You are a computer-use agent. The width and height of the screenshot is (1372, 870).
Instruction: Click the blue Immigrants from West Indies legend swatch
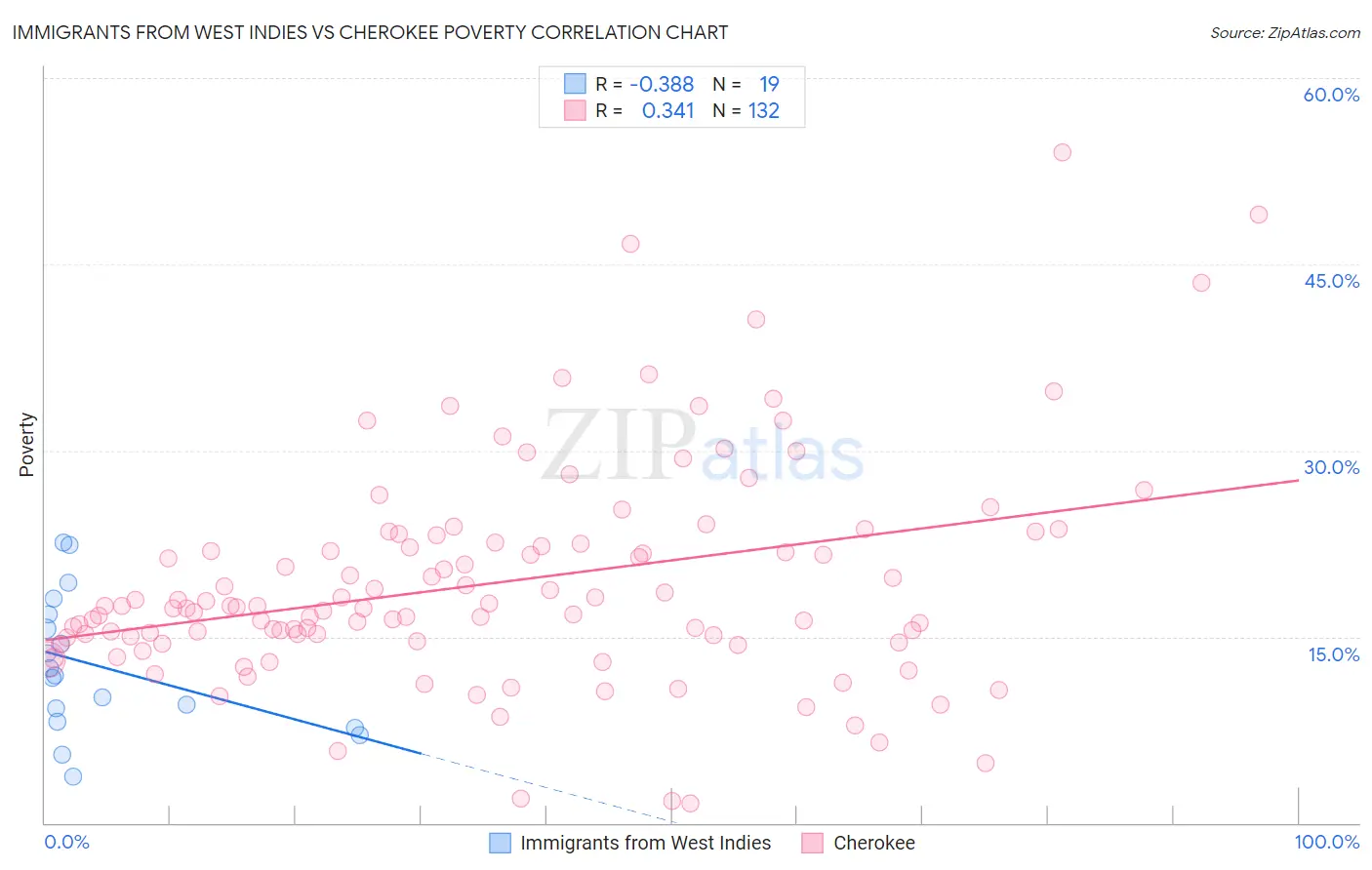[500, 843]
